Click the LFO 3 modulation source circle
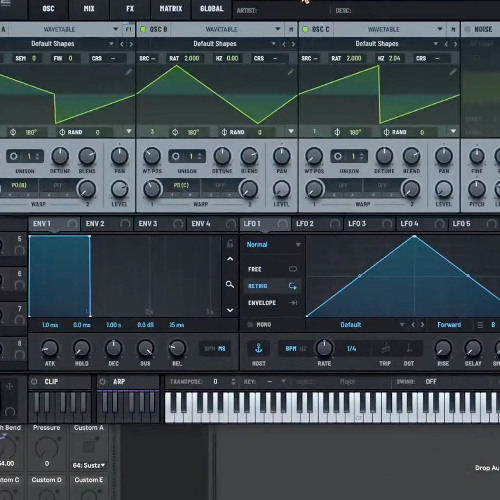Viewport: 500px width, 500px height. tap(387, 224)
